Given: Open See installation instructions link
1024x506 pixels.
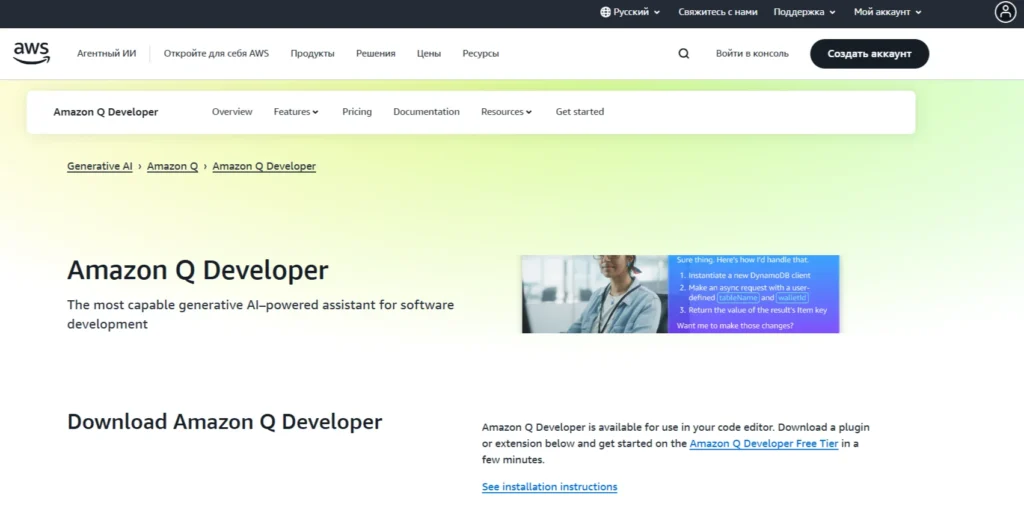Looking at the screenshot, I should click(549, 486).
